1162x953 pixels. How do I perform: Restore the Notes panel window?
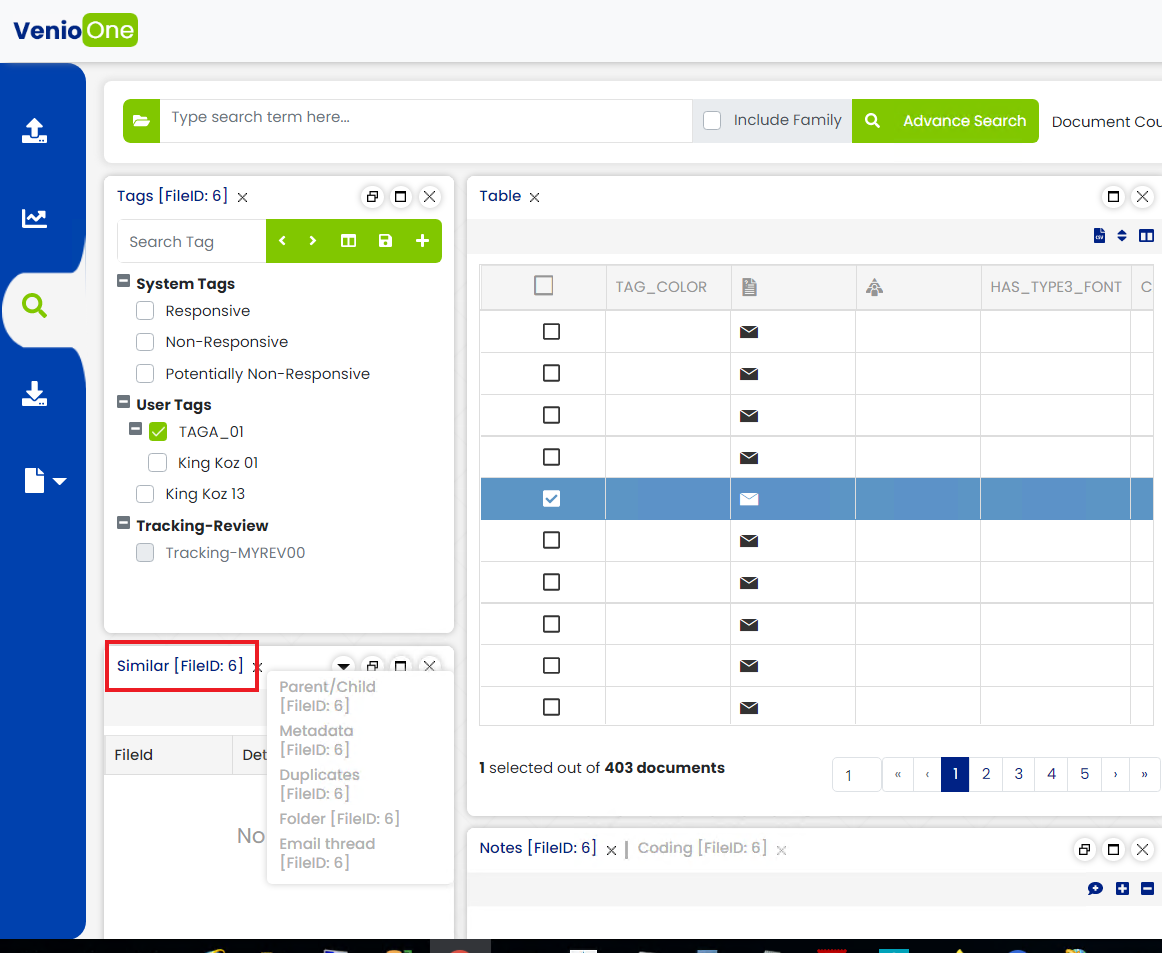1084,849
